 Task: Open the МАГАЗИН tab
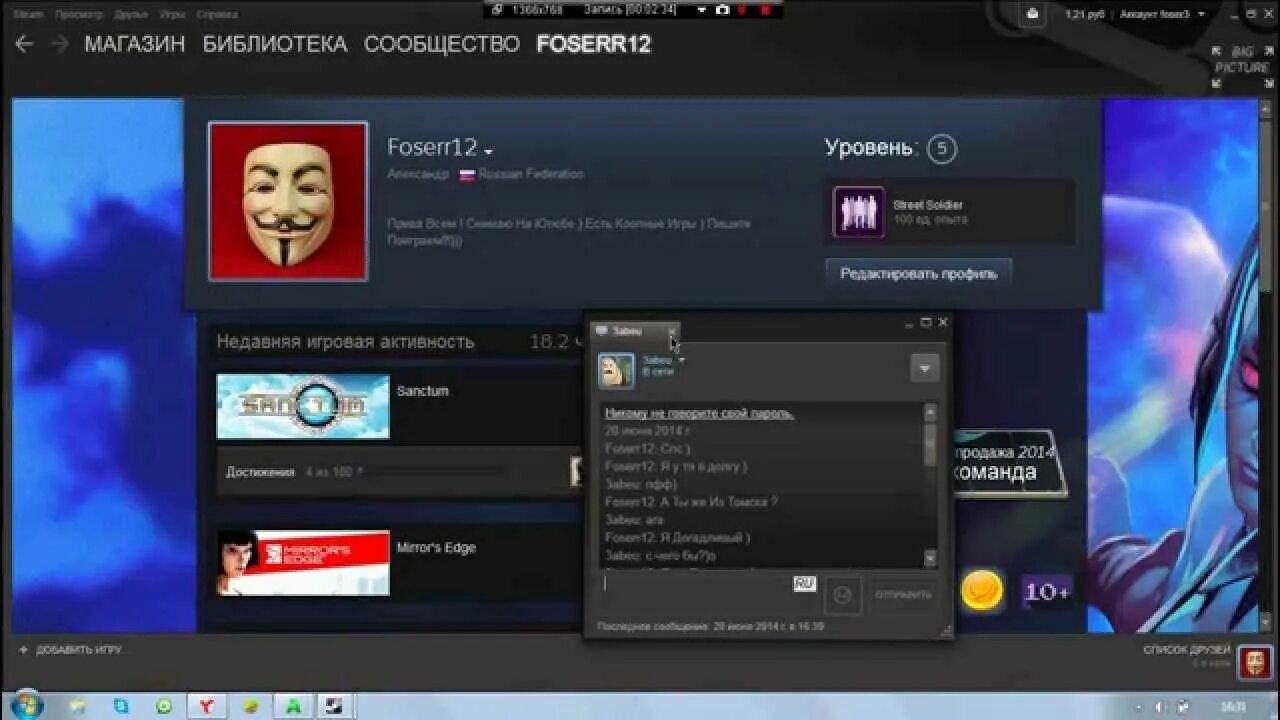[134, 44]
